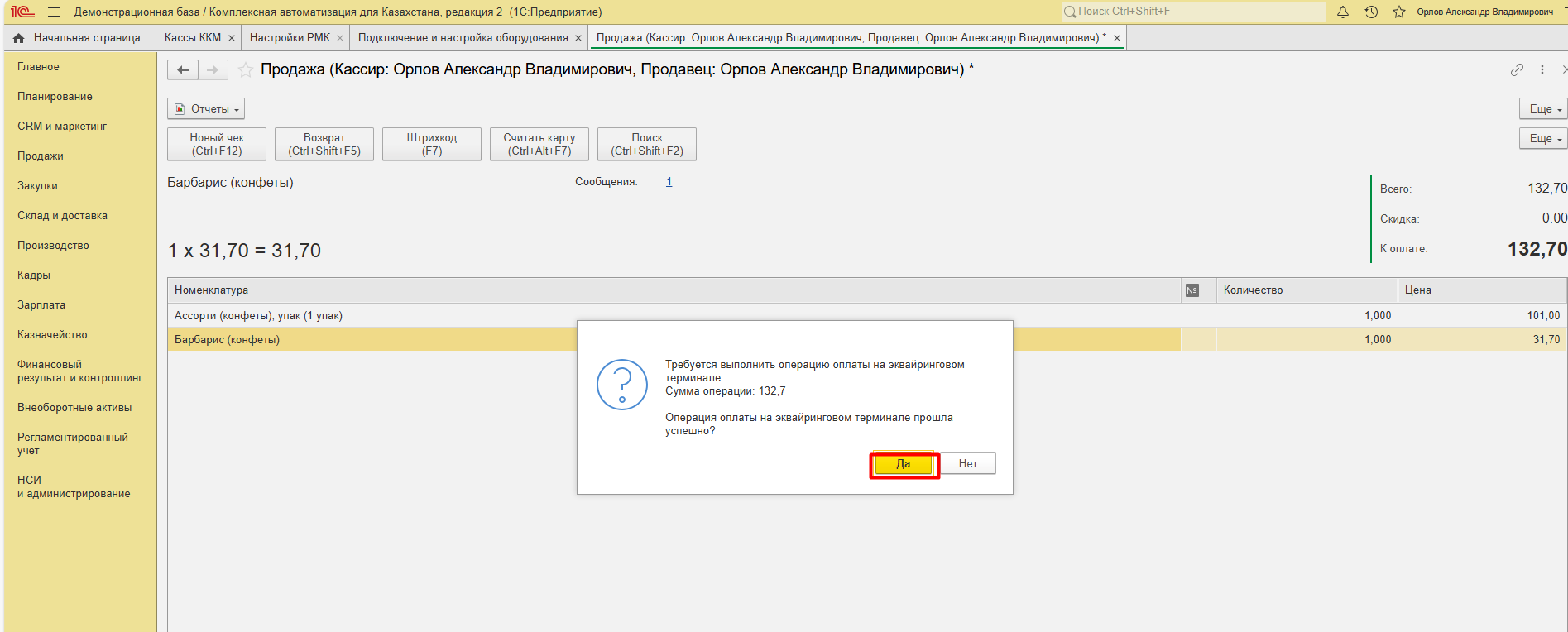Add the Продажа form to favorites
The width and height of the screenshot is (1568, 632).
coord(246,70)
